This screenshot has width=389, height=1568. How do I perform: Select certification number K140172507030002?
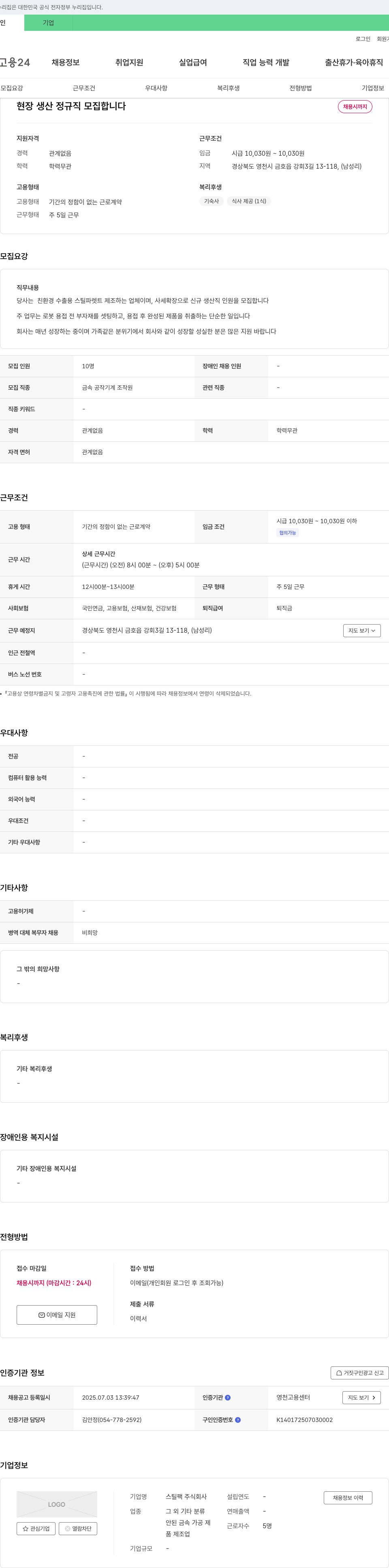point(305,1420)
